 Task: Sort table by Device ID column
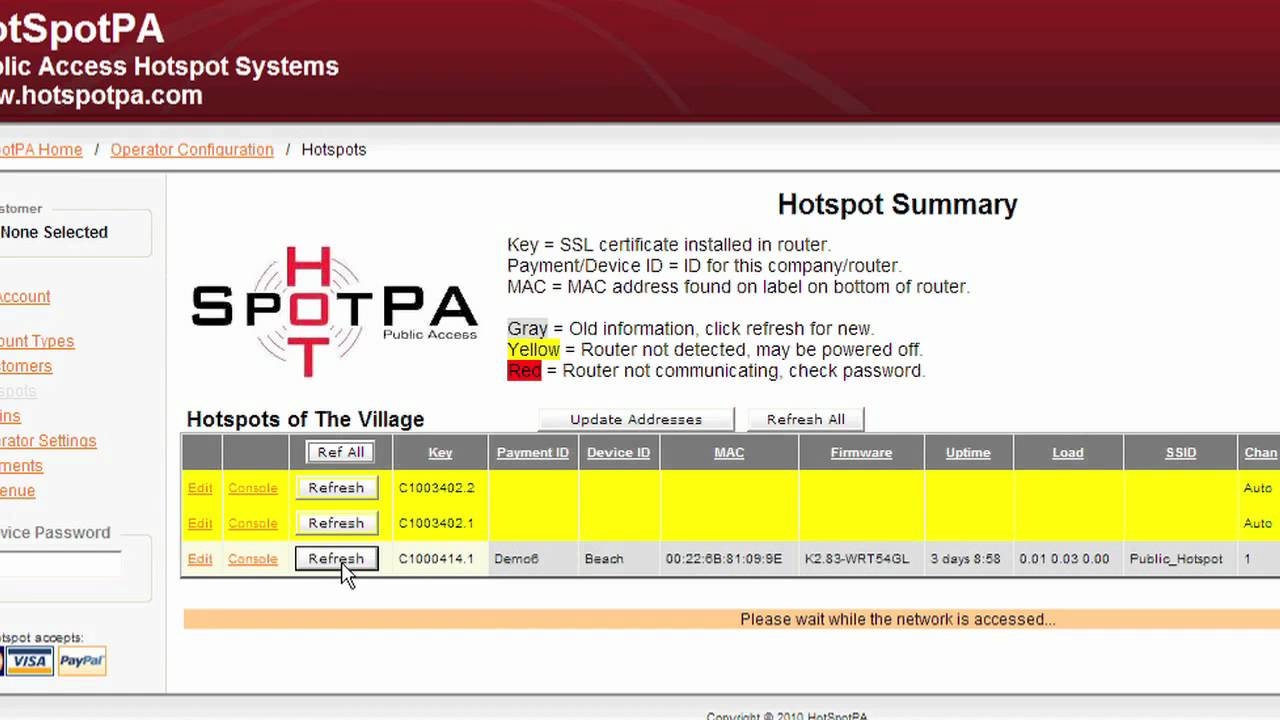(618, 452)
